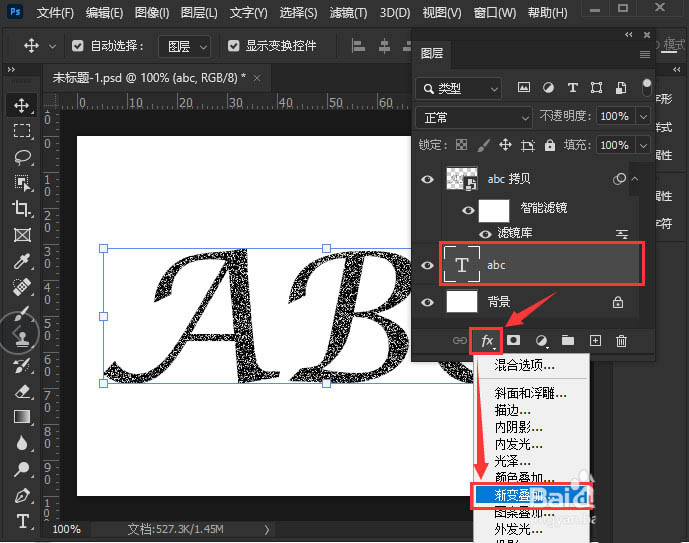Select the Frame tool

(x=22, y=235)
